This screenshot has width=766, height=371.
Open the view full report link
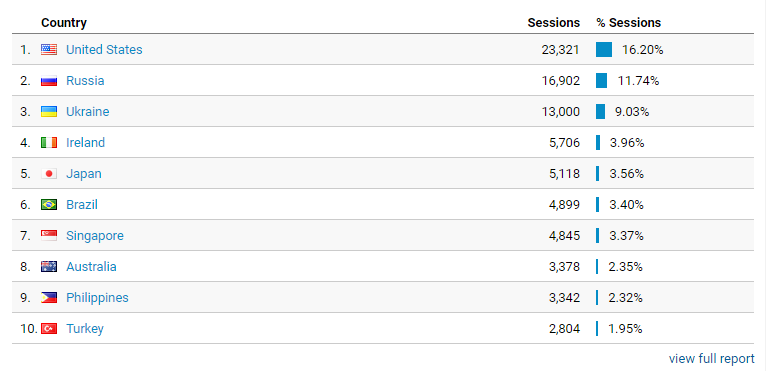click(711, 359)
